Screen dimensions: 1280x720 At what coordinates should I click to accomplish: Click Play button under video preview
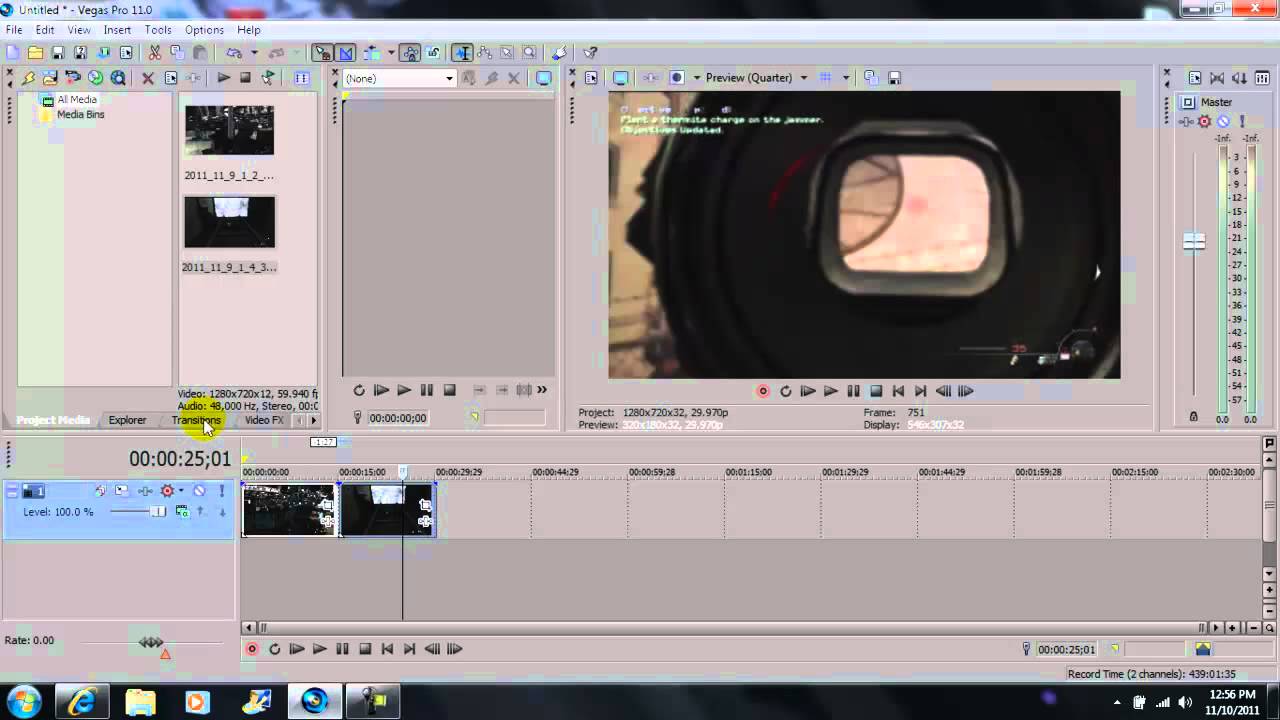(x=830, y=391)
